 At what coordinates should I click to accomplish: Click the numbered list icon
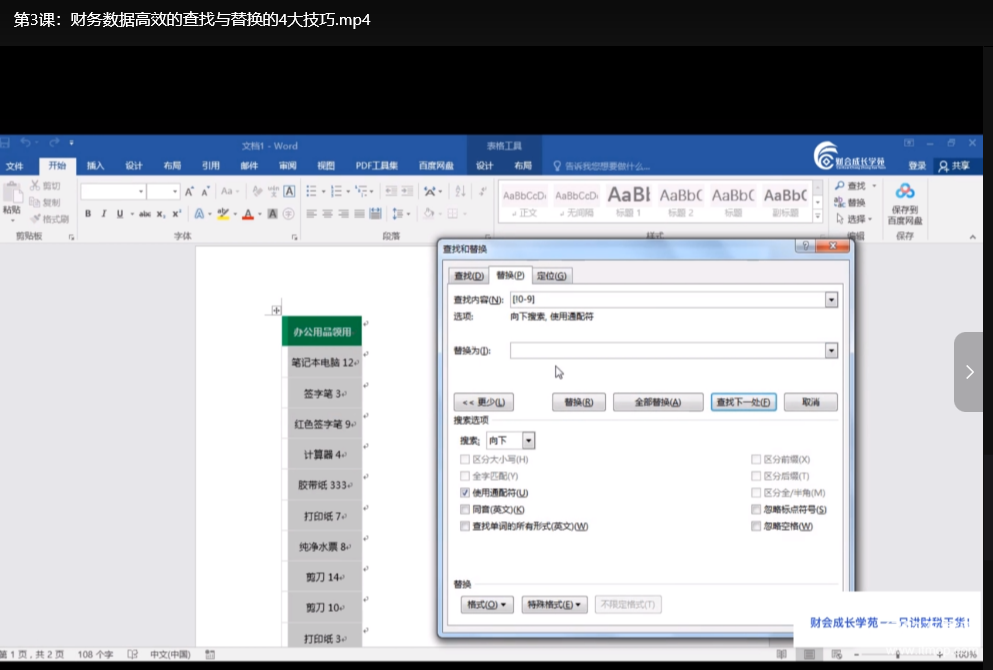click(336, 191)
